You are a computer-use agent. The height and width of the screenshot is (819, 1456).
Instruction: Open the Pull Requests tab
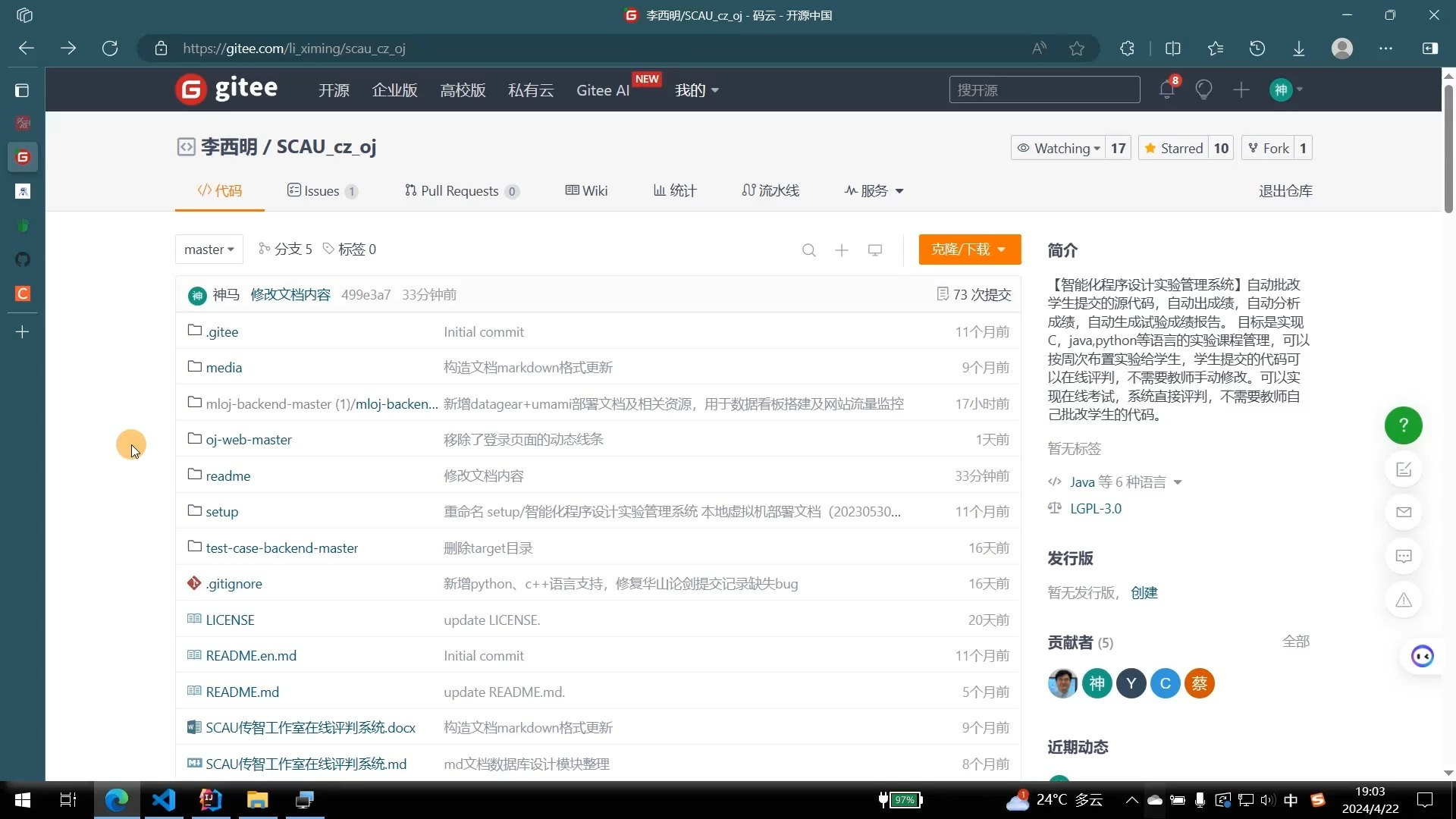coord(460,191)
